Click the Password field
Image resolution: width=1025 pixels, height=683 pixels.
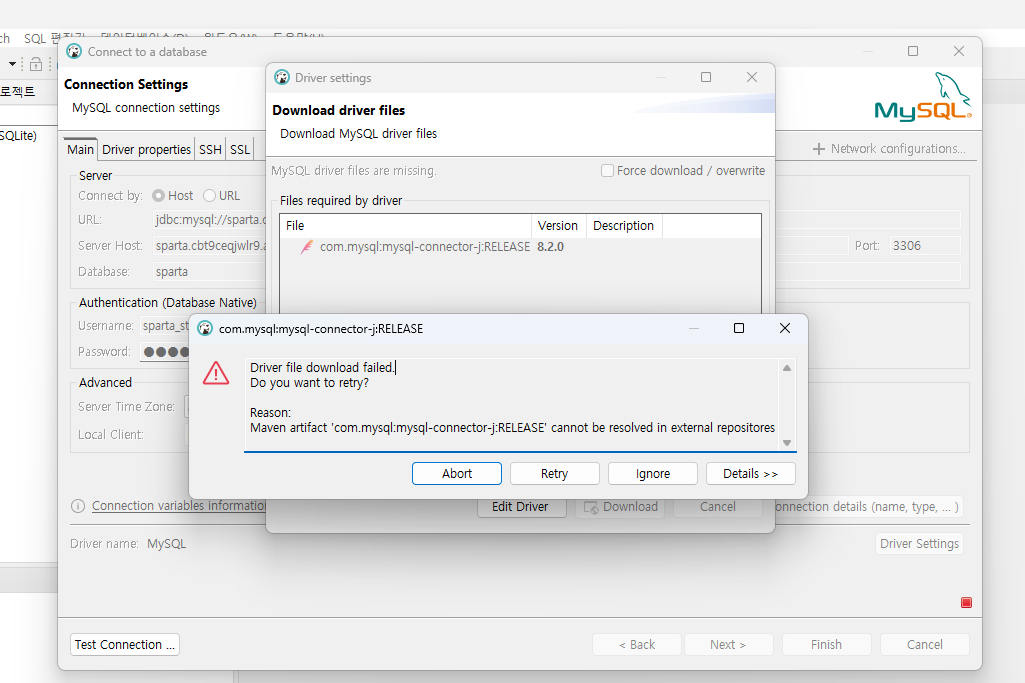(165, 352)
